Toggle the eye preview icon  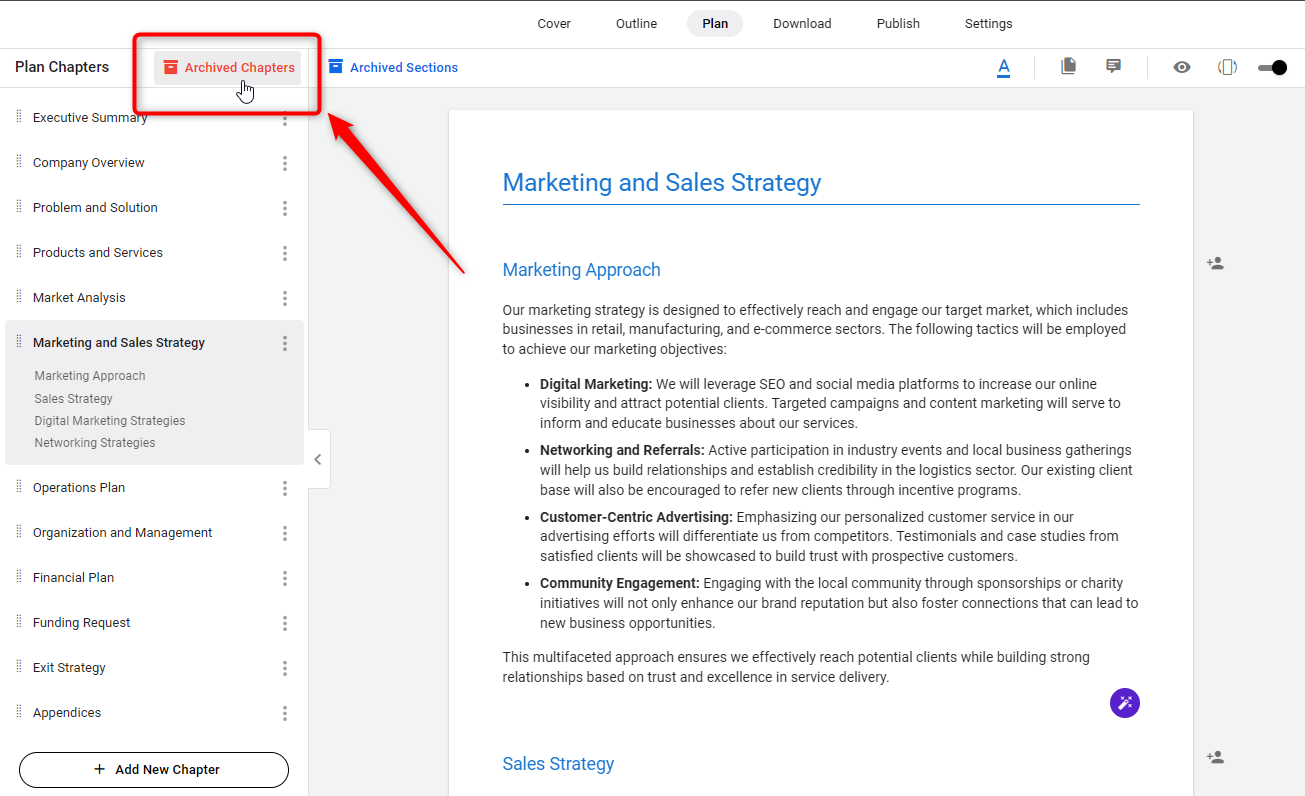point(1182,68)
